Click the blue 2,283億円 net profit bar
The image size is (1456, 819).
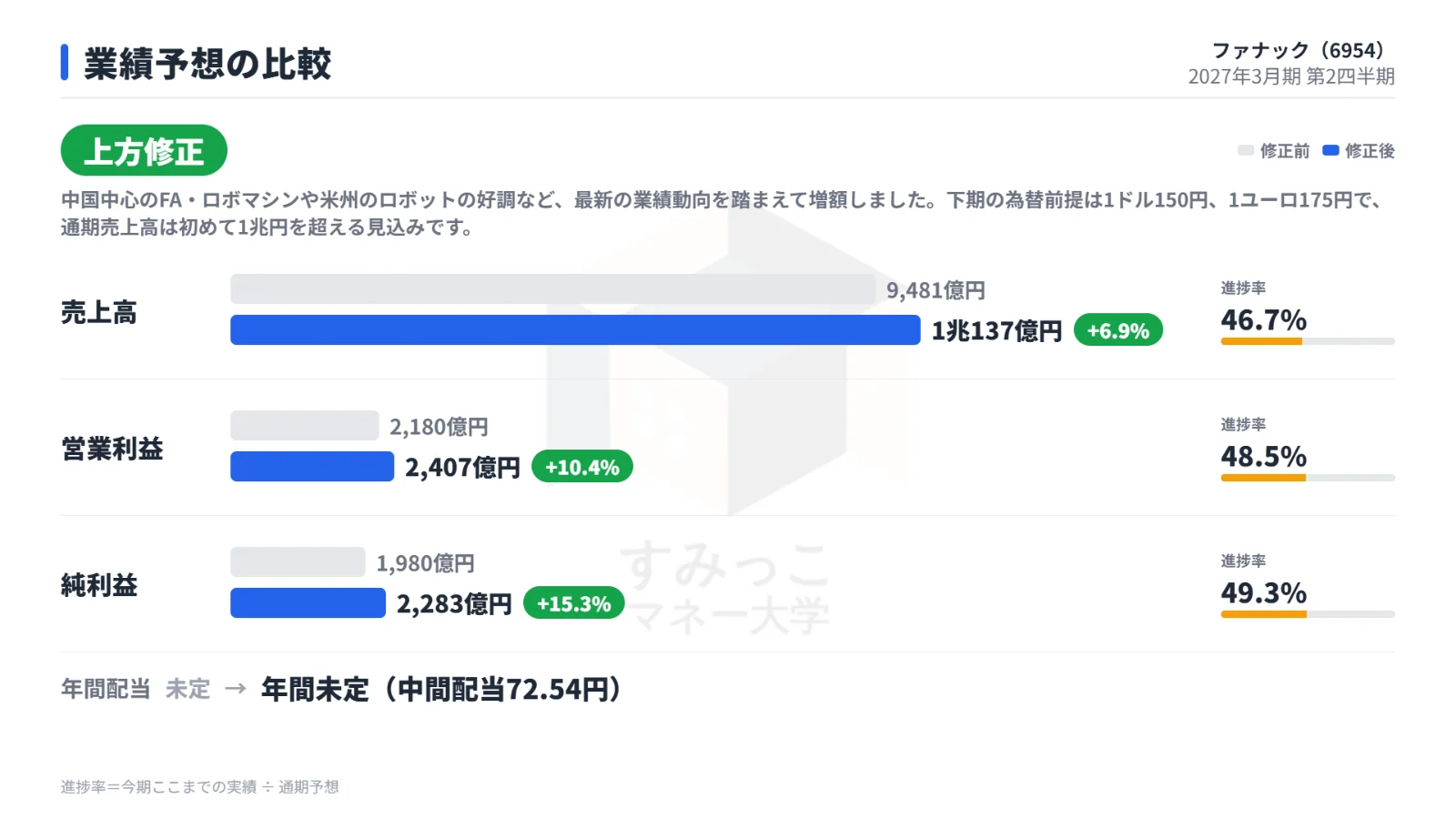[x=308, y=602]
